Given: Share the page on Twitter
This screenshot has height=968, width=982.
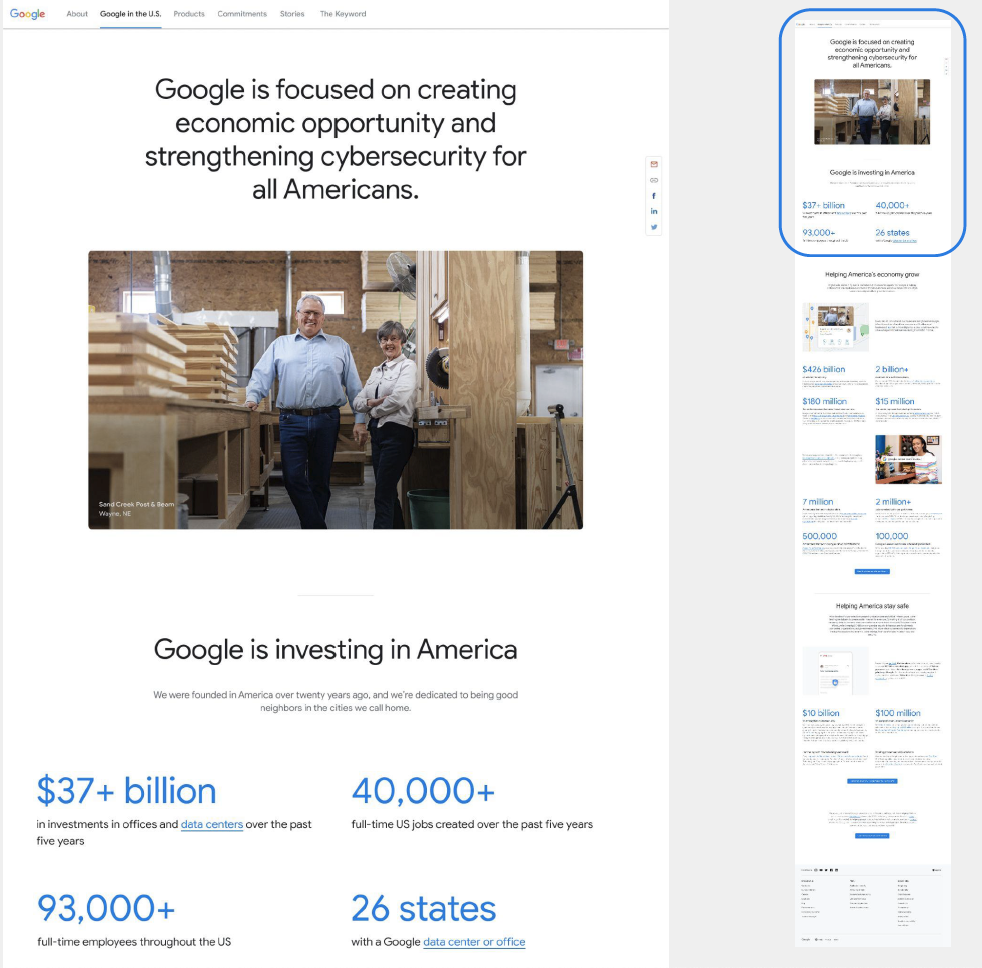Looking at the screenshot, I should click(x=654, y=227).
